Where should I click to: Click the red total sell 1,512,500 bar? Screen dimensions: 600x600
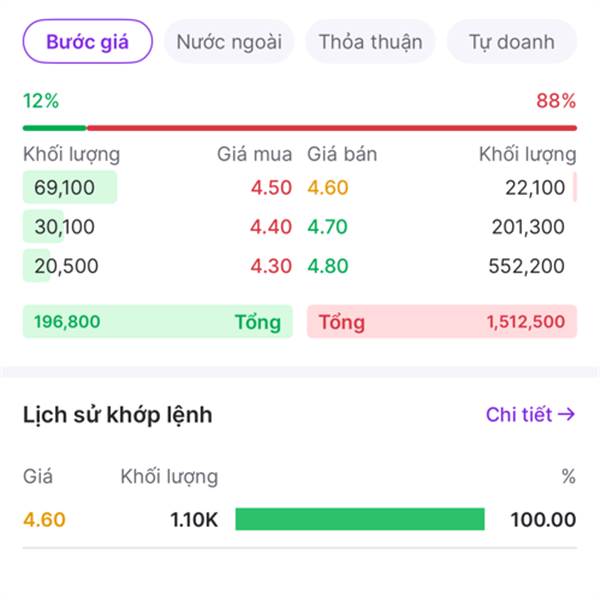pos(441,322)
